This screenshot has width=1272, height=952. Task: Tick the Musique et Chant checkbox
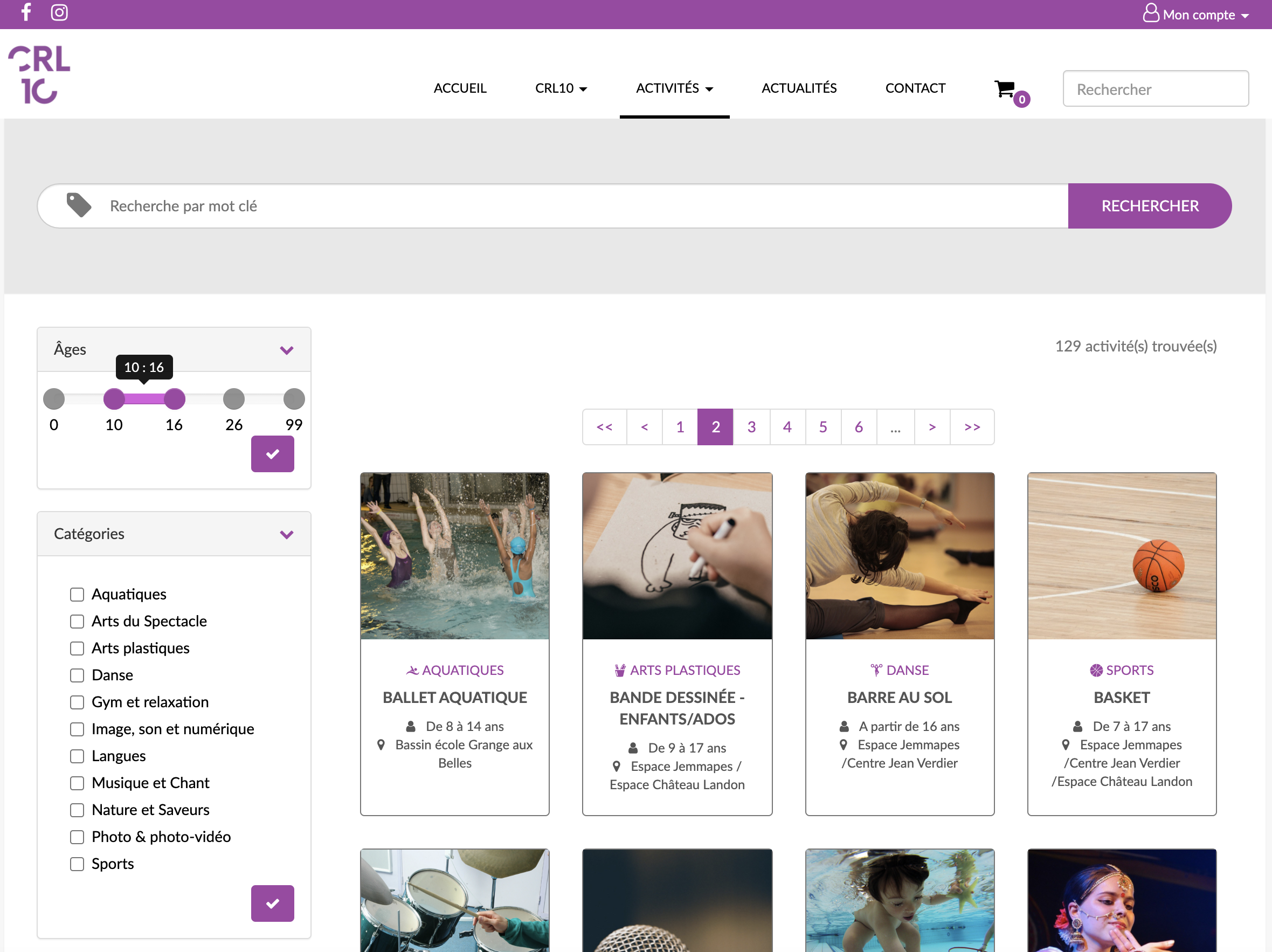77,783
